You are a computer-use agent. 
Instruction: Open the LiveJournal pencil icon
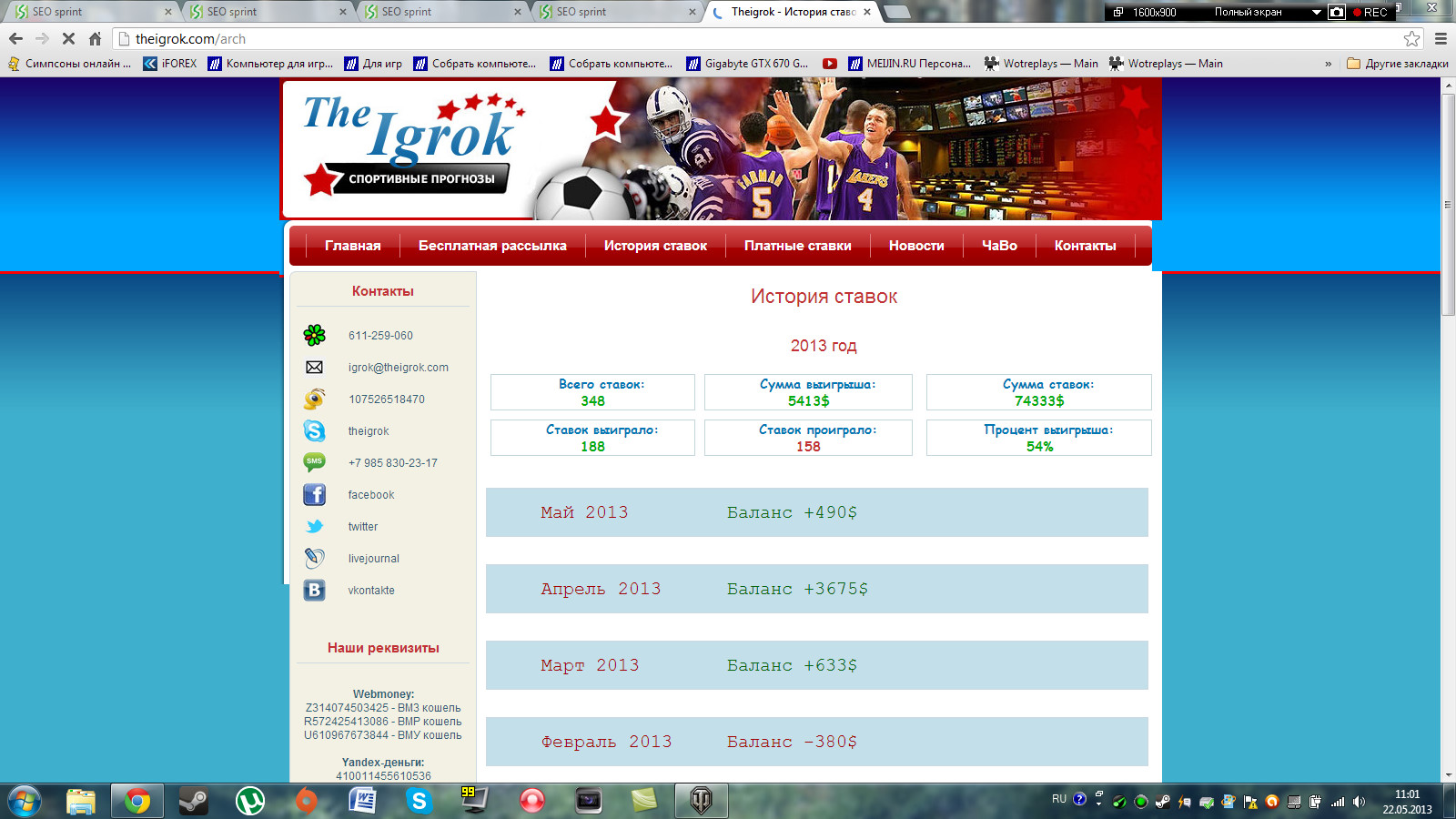(x=315, y=558)
